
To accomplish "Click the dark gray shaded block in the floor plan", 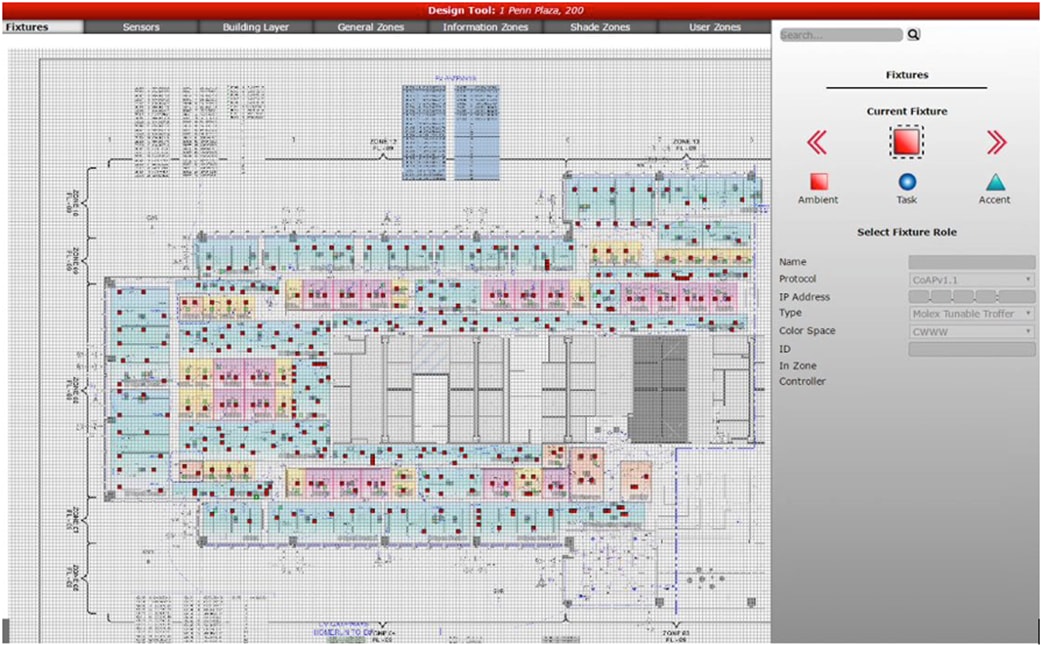I will pos(658,389).
